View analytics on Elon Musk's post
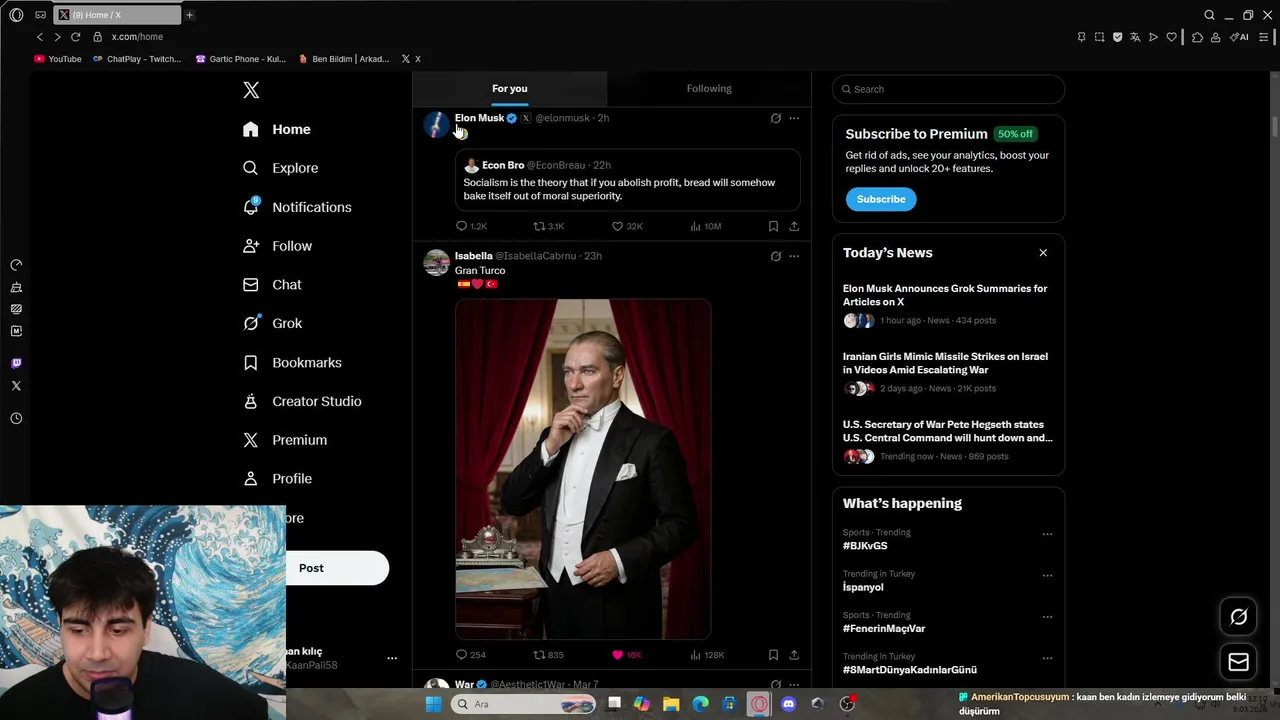 coord(705,227)
